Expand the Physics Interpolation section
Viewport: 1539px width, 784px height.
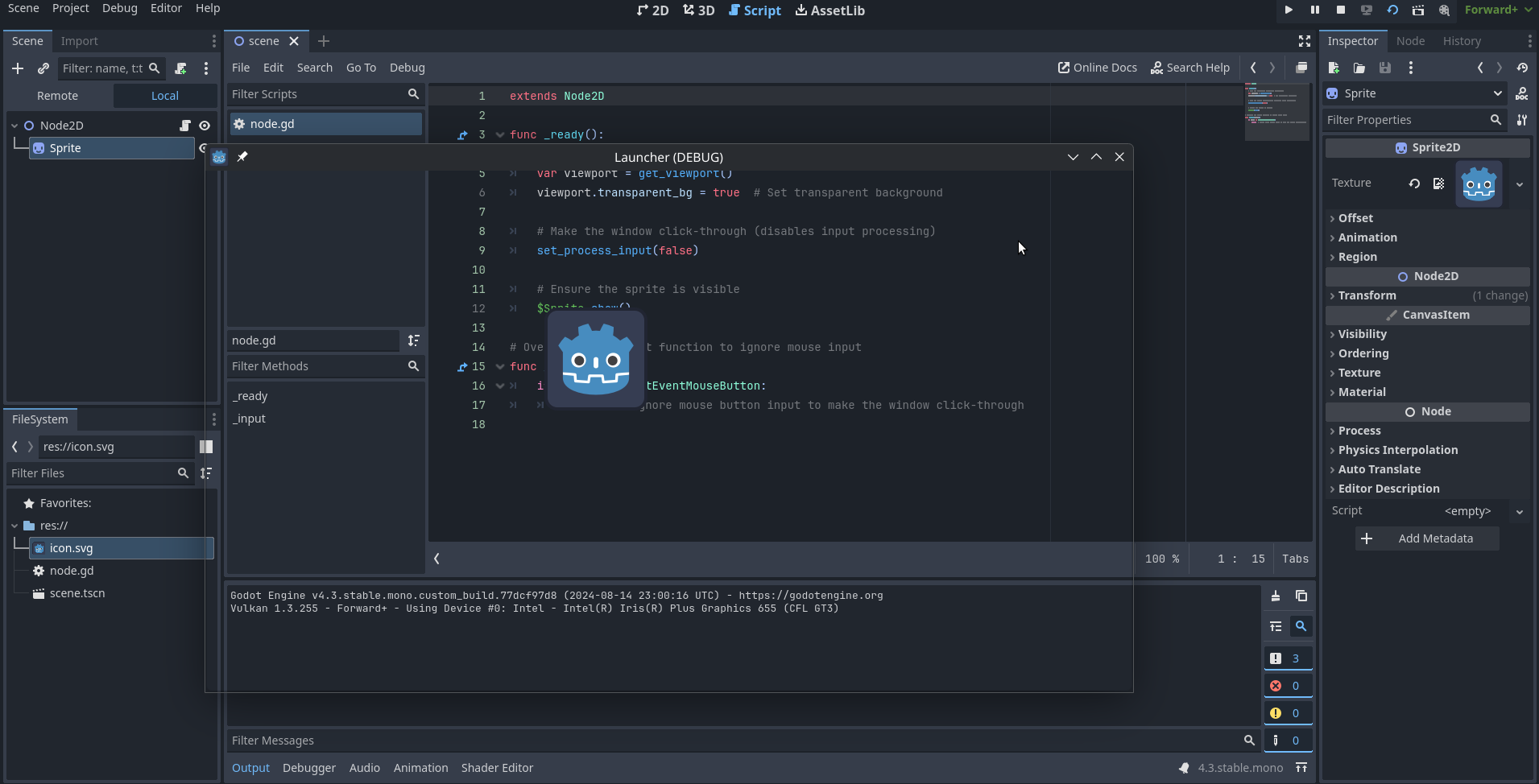click(x=1428, y=450)
